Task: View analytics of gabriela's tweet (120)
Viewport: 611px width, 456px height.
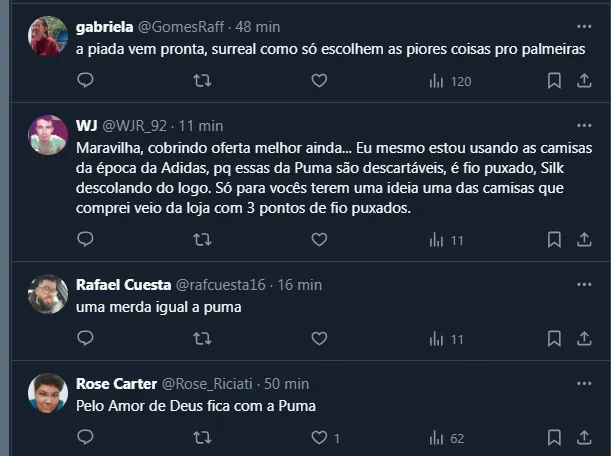Action: [449, 81]
